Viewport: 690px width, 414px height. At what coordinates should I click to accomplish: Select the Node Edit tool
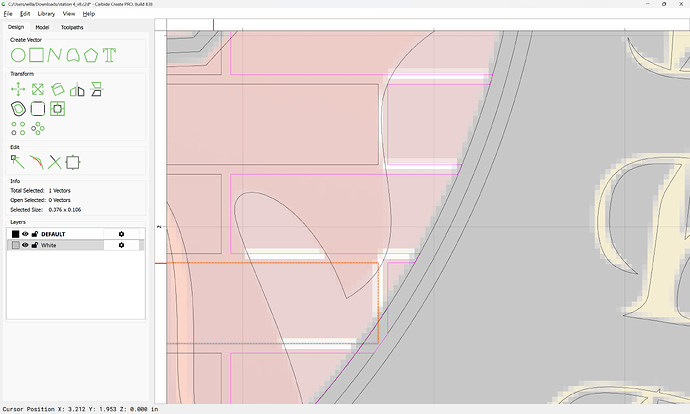[17, 161]
